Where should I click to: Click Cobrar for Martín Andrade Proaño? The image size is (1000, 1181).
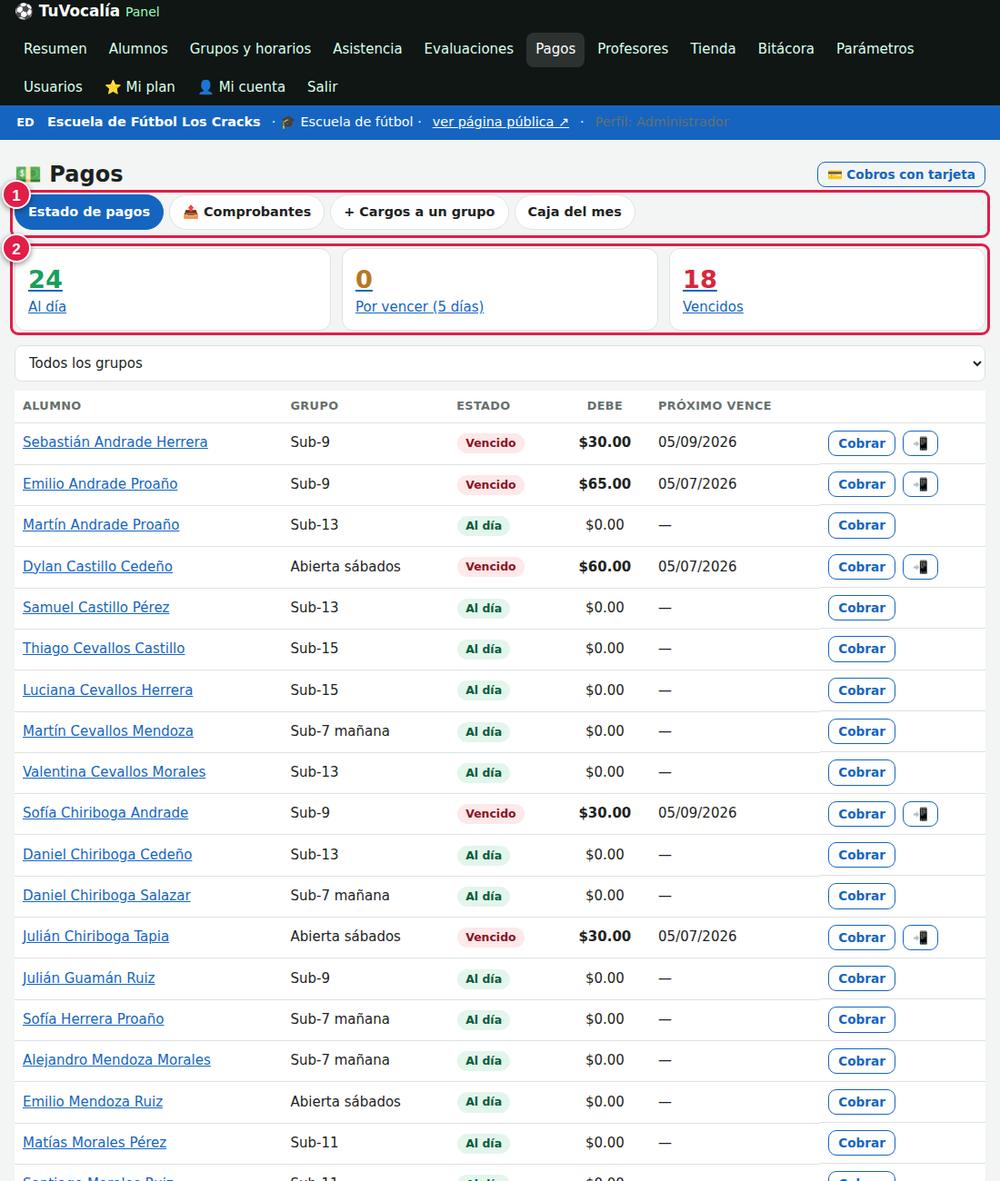861,526
